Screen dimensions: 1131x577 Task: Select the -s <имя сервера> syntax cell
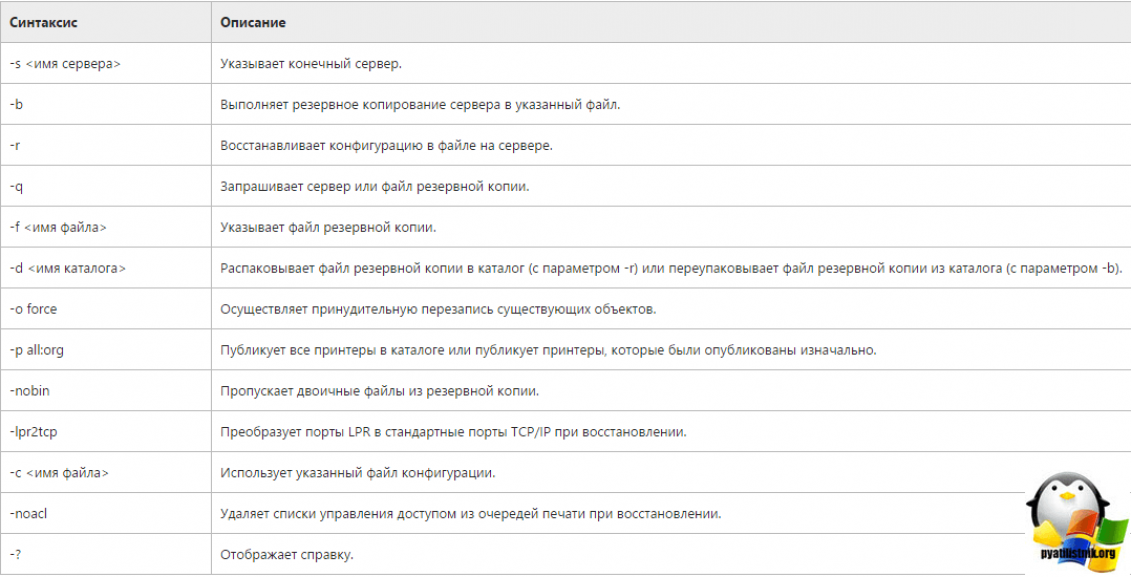pyautogui.click(x=64, y=64)
